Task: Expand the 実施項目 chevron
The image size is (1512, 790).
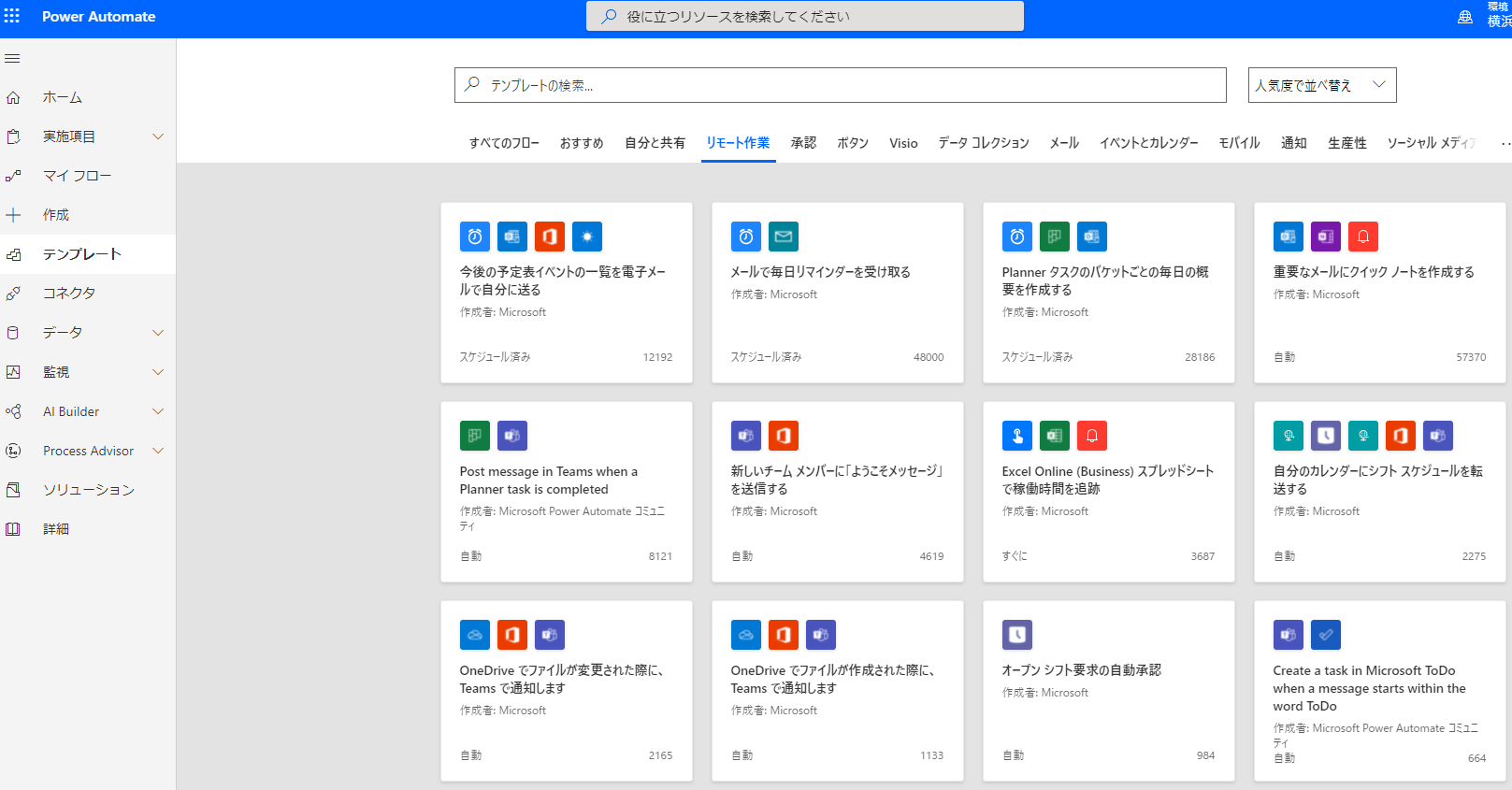Action: [x=158, y=136]
